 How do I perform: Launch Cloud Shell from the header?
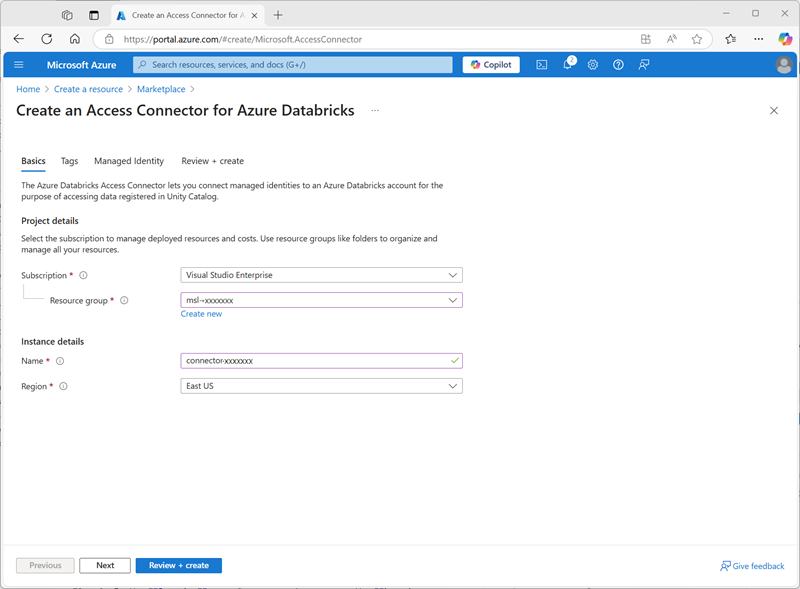[542, 65]
